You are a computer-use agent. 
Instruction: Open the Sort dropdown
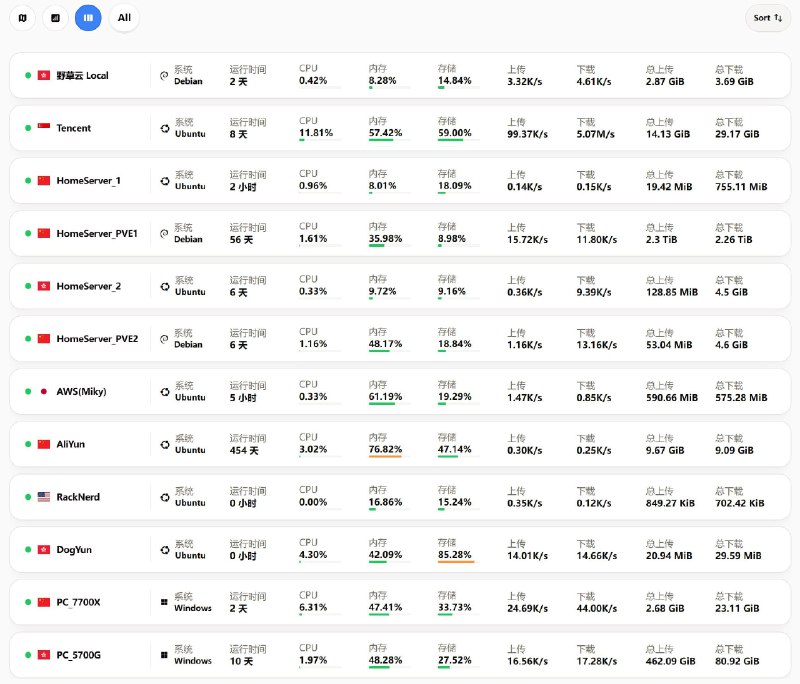[767, 17]
